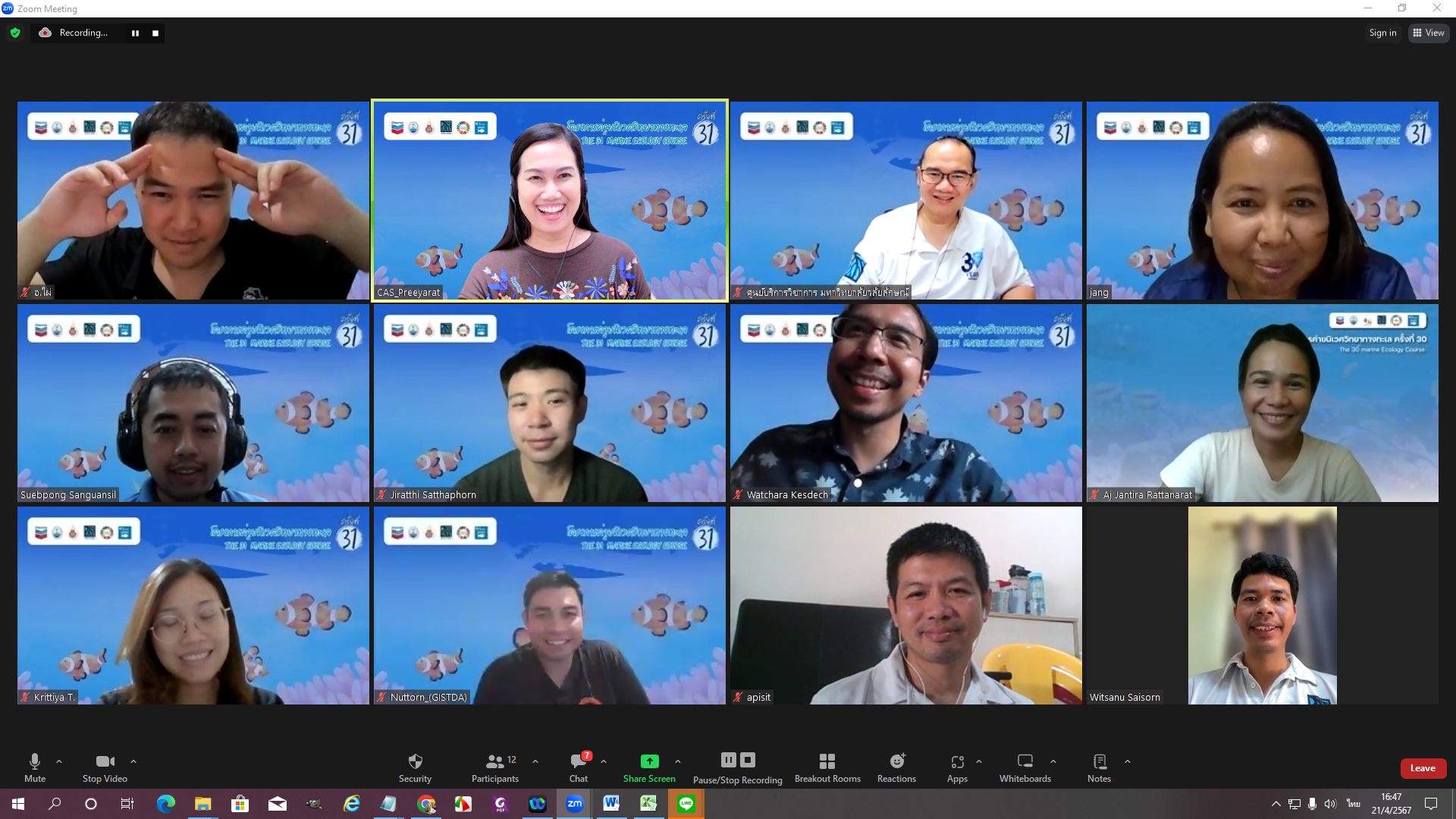Open the View layout menu

(1429, 33)
